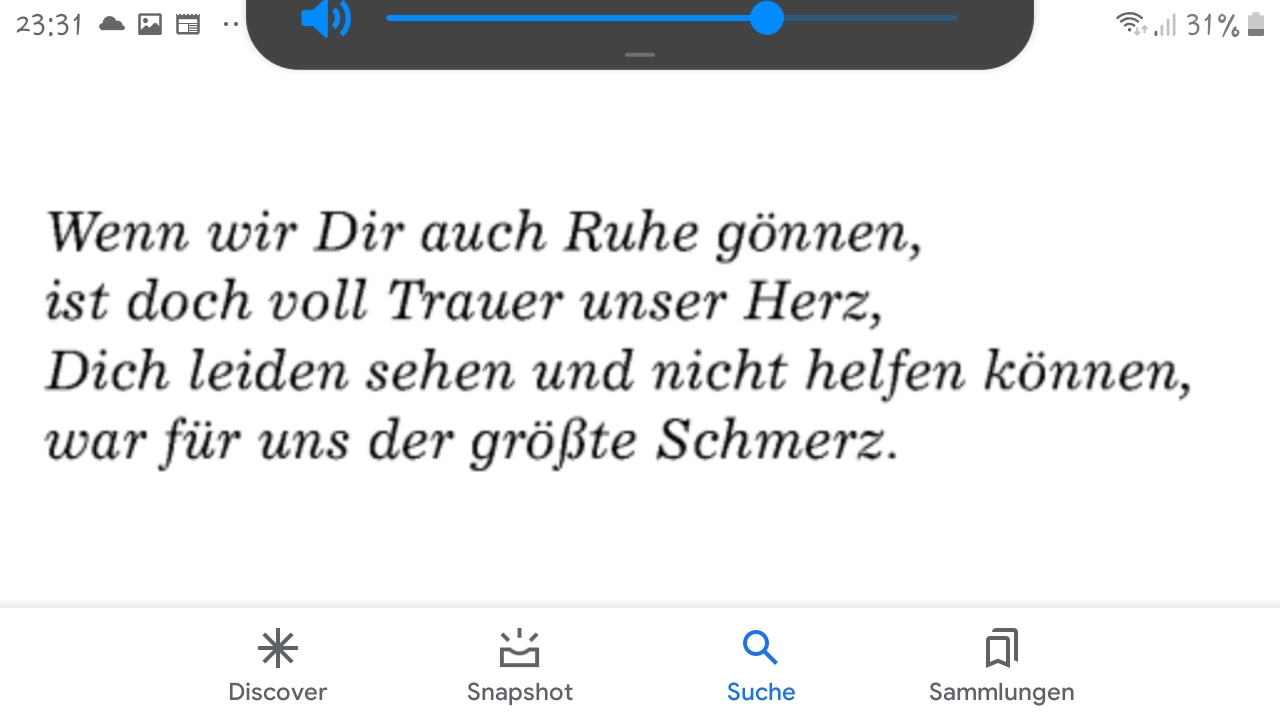Open the Snapshot icon

[520, 649]
